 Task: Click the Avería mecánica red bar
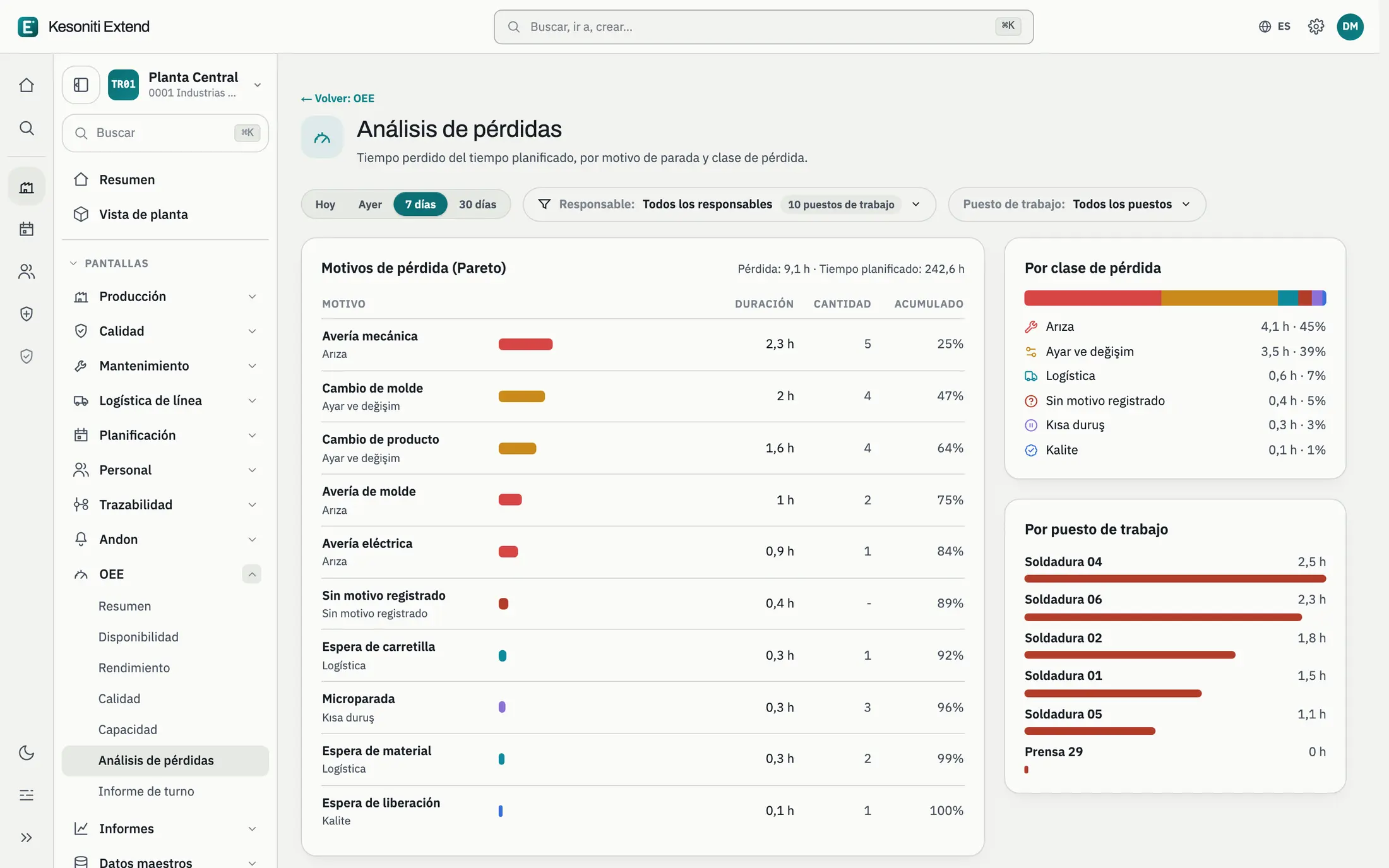525,344
